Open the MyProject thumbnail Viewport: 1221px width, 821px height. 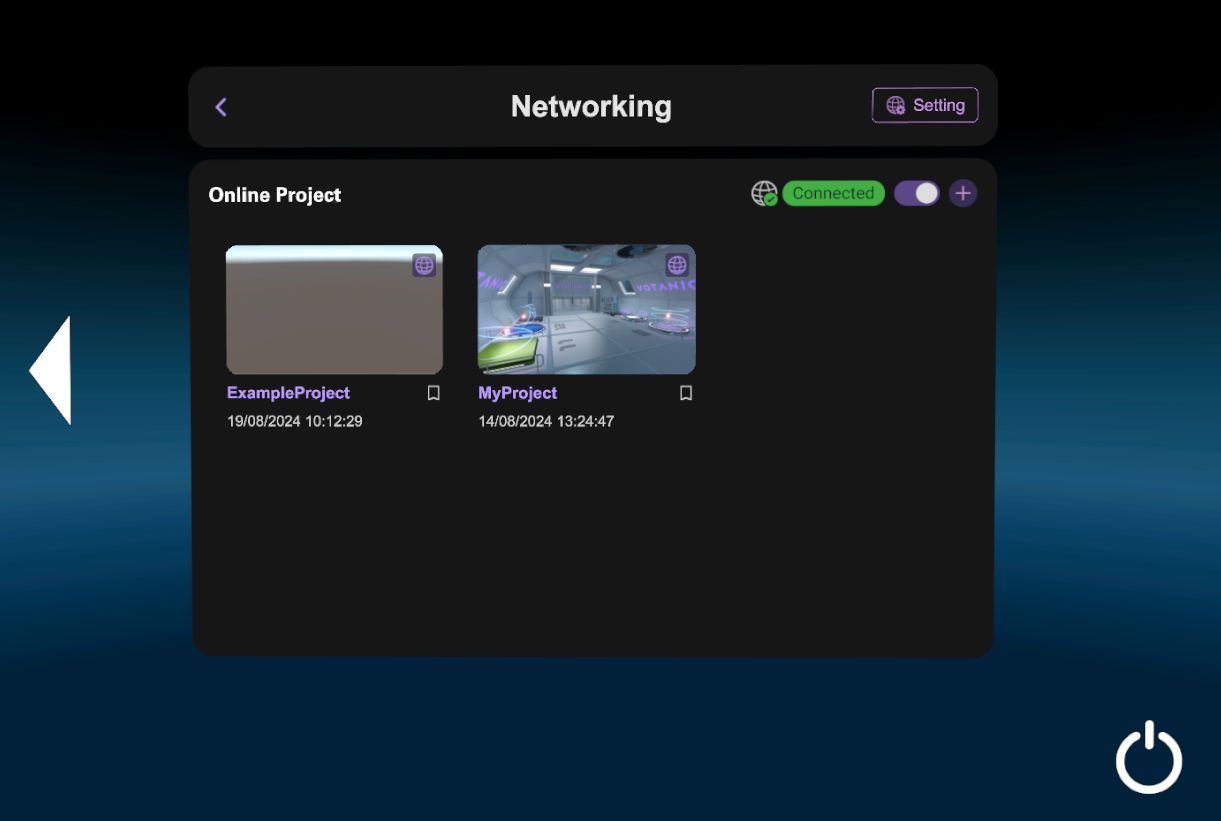click(x=586, y=310)
